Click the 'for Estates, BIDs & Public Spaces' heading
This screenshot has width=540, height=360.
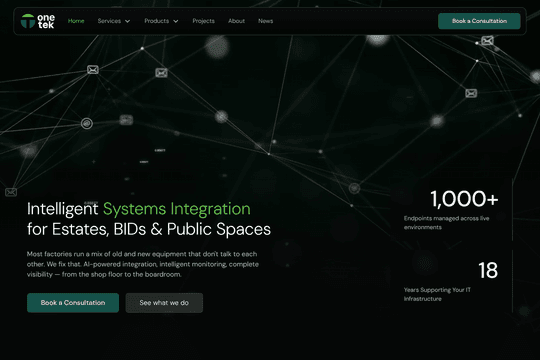pyautogui.click(x=149, y=229)
